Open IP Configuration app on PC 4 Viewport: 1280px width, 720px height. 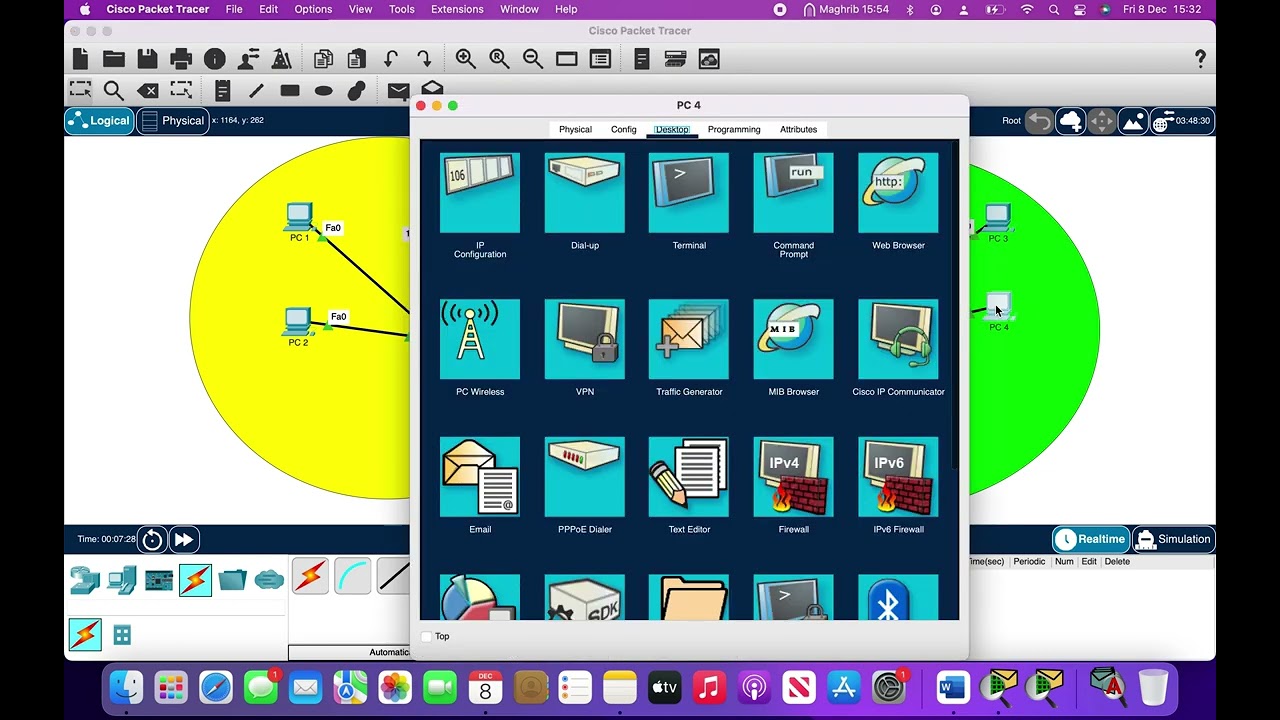(x=480, y=193)
